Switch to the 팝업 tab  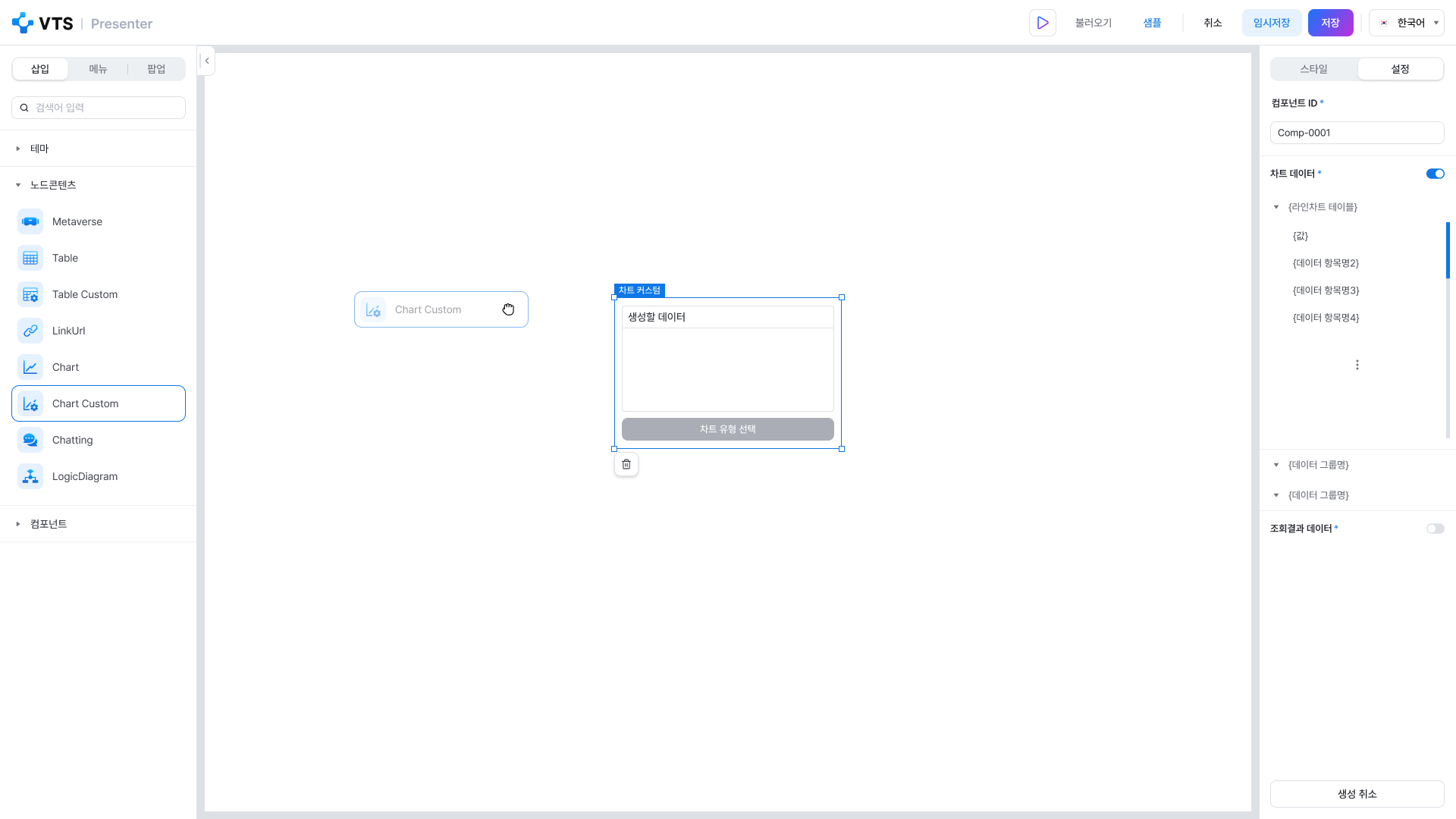(156, 69)
